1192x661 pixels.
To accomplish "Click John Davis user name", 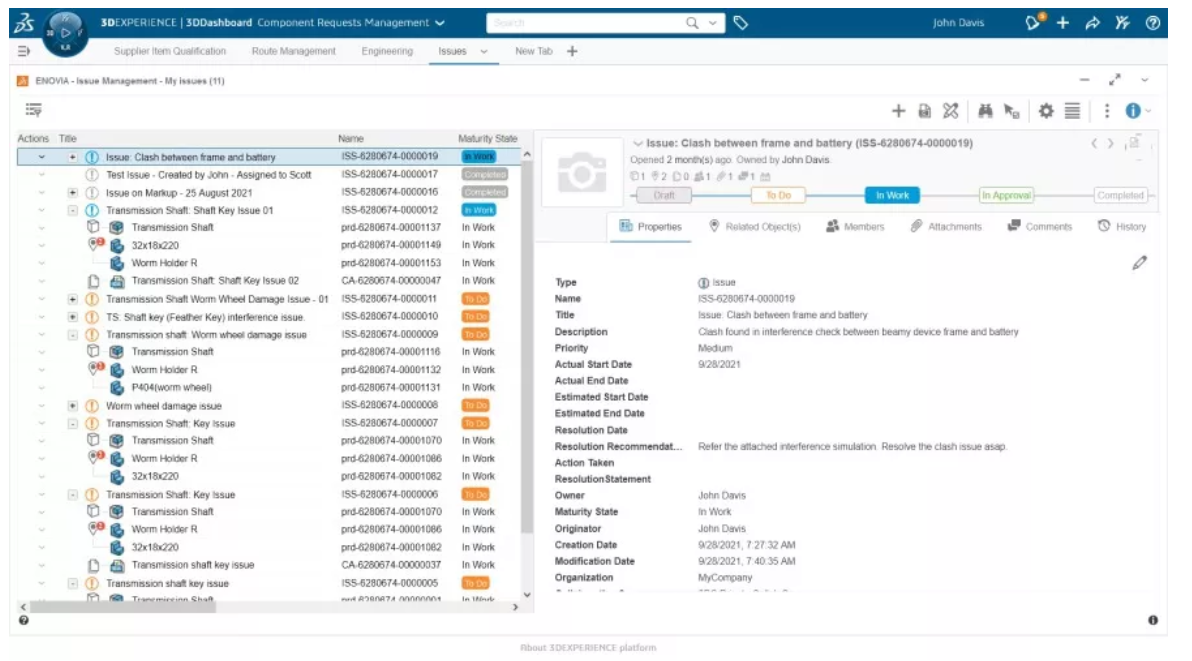I will point(958,23).
